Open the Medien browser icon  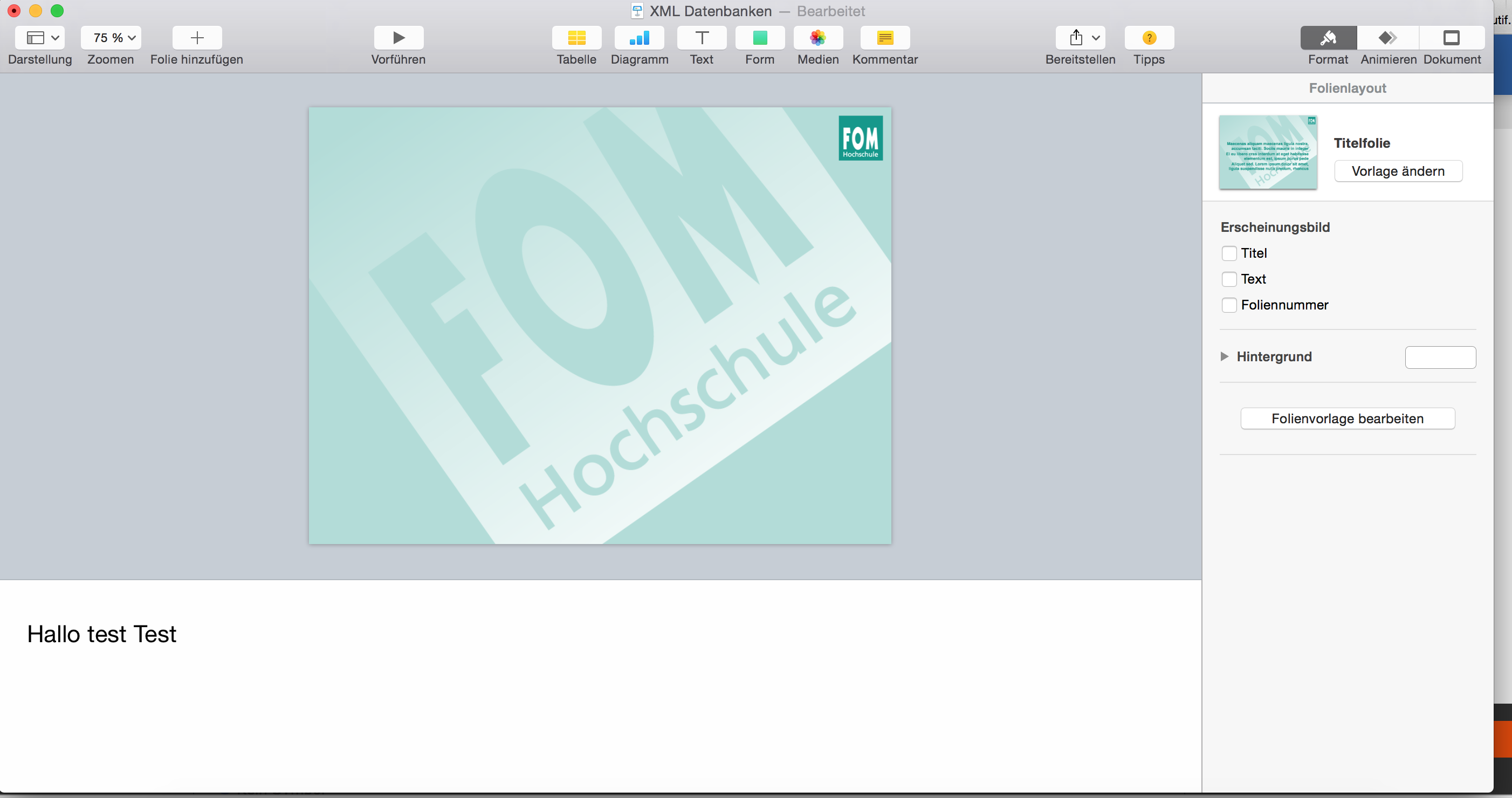tap(817, 38)
